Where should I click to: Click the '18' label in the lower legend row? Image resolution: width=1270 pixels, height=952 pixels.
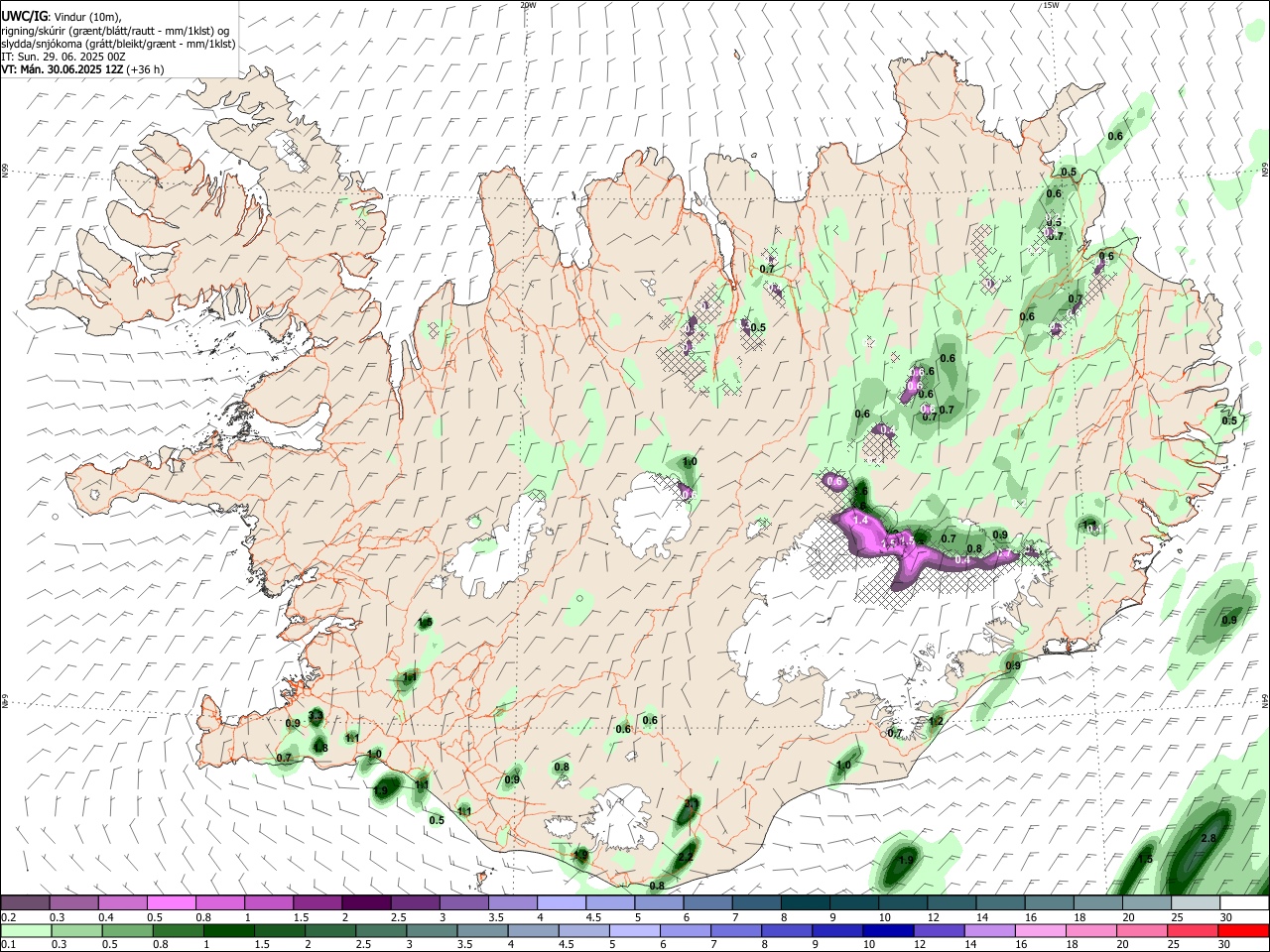1072,945
